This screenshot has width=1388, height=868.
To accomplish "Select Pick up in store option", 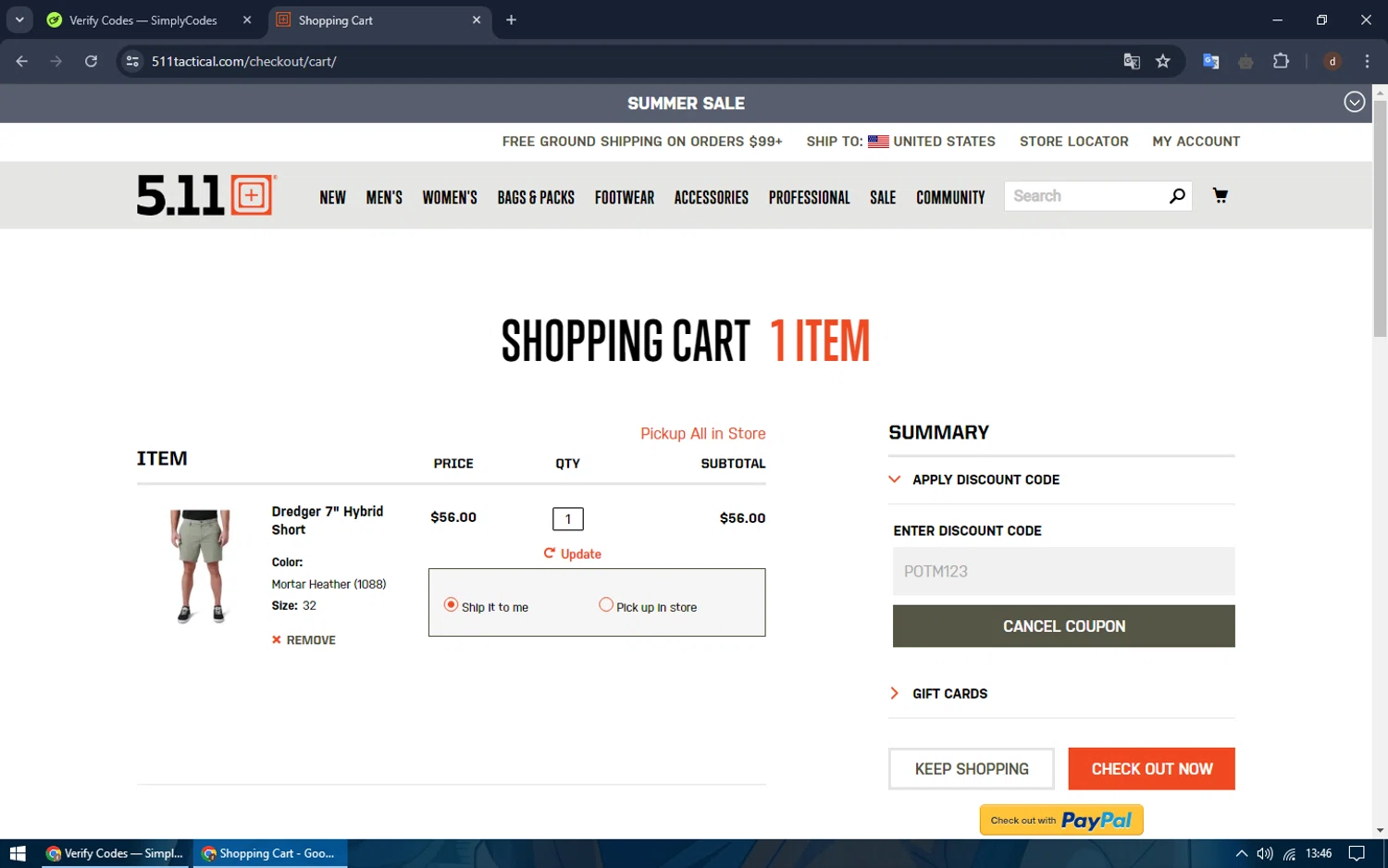I will (x=606, y=604).
